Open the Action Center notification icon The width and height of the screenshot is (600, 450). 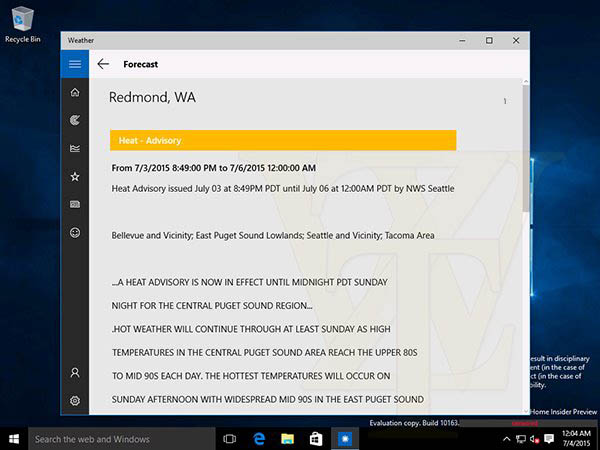(549, 439)
